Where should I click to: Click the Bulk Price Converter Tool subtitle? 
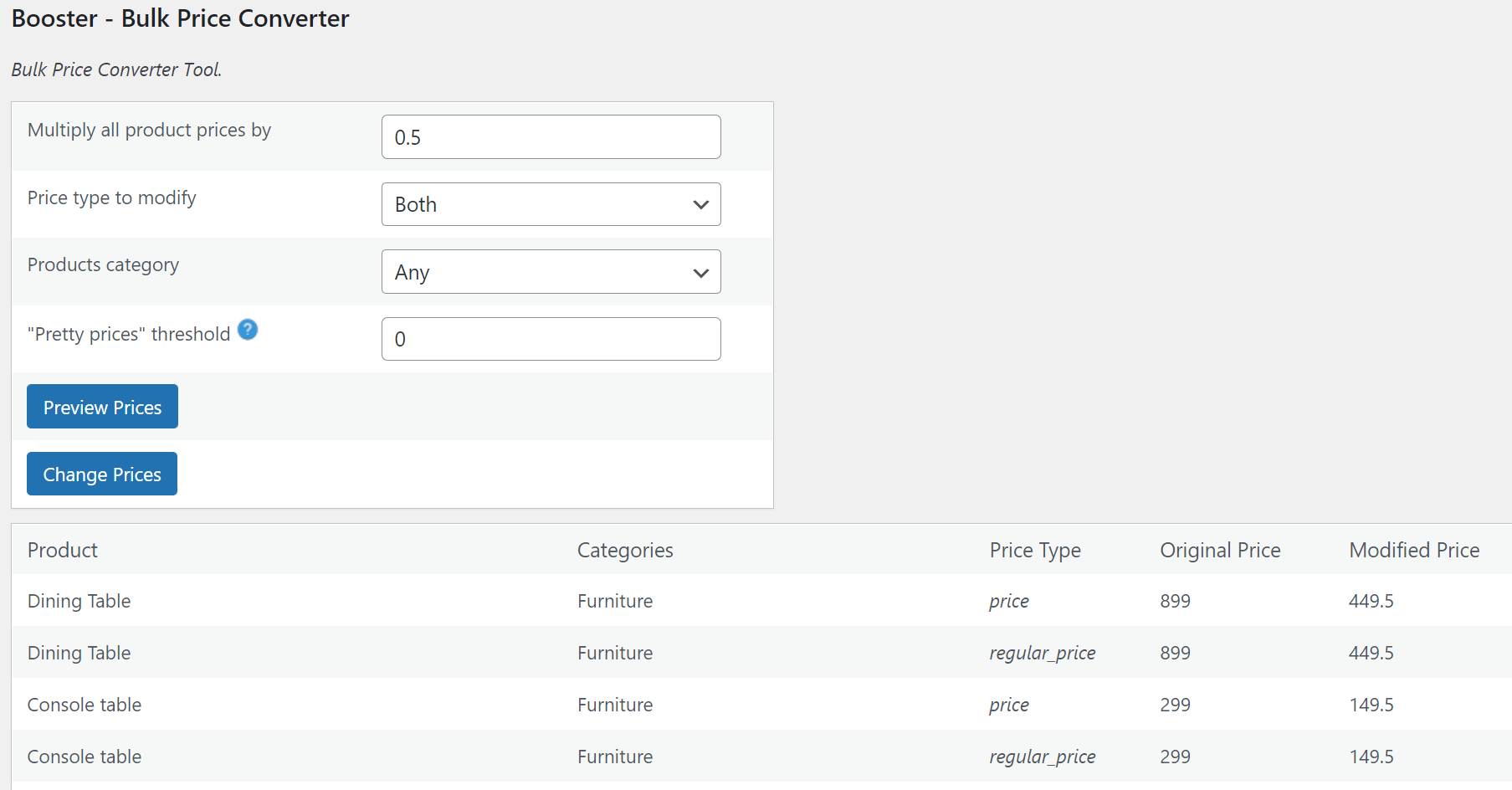[x=115, y=69]
